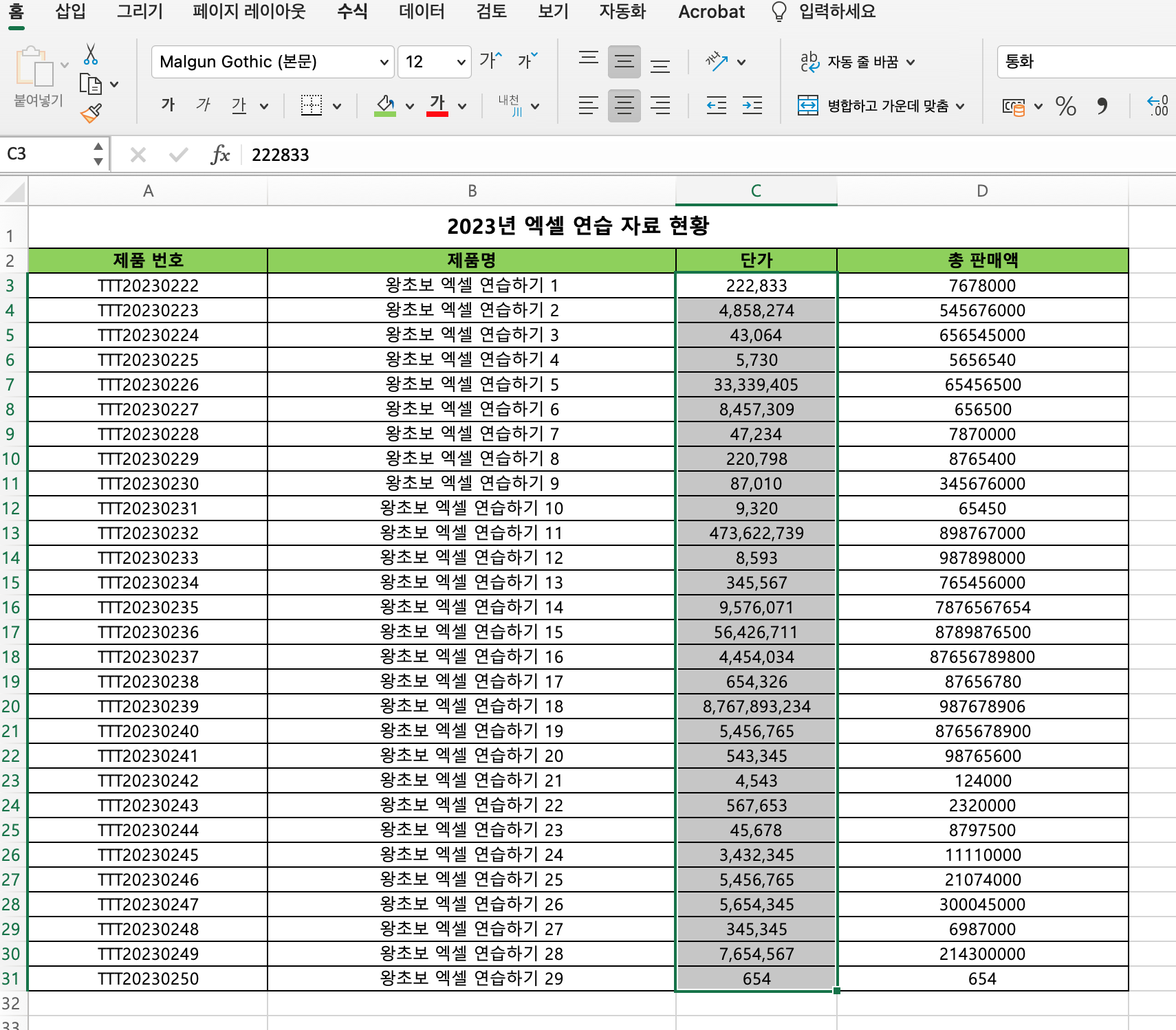This screenshot has width=1176, height=1030.
Task: Cancel formula entry X icon
Action: coord(138,155)
